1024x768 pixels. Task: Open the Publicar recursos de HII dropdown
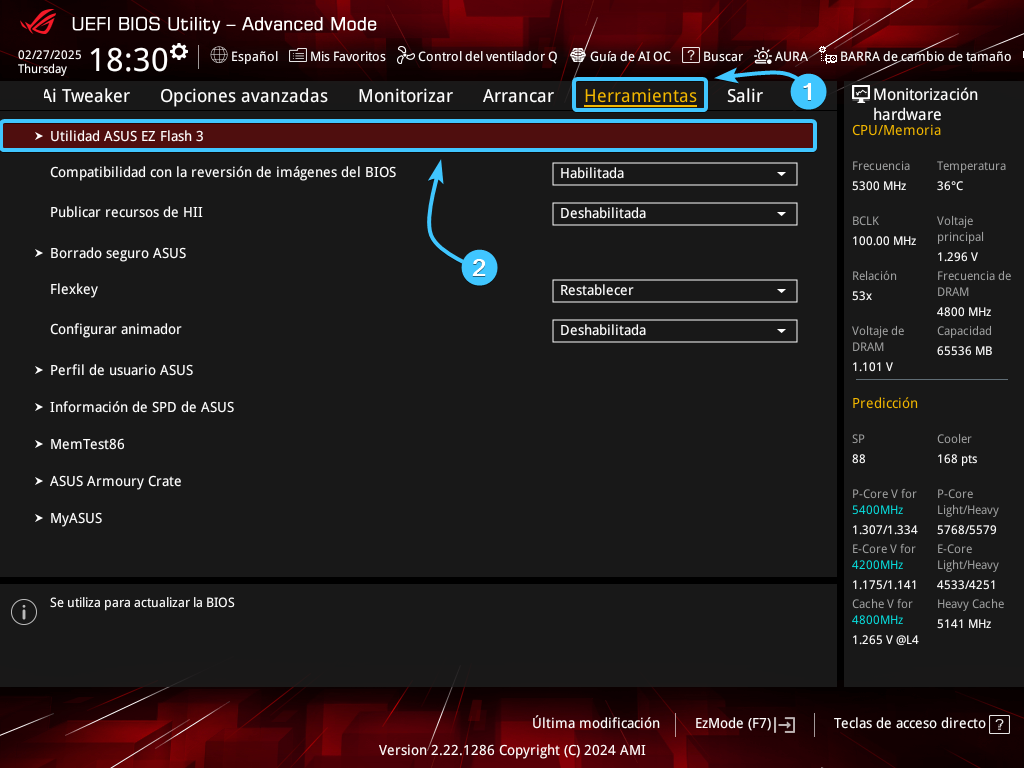[x=675, y=214]
